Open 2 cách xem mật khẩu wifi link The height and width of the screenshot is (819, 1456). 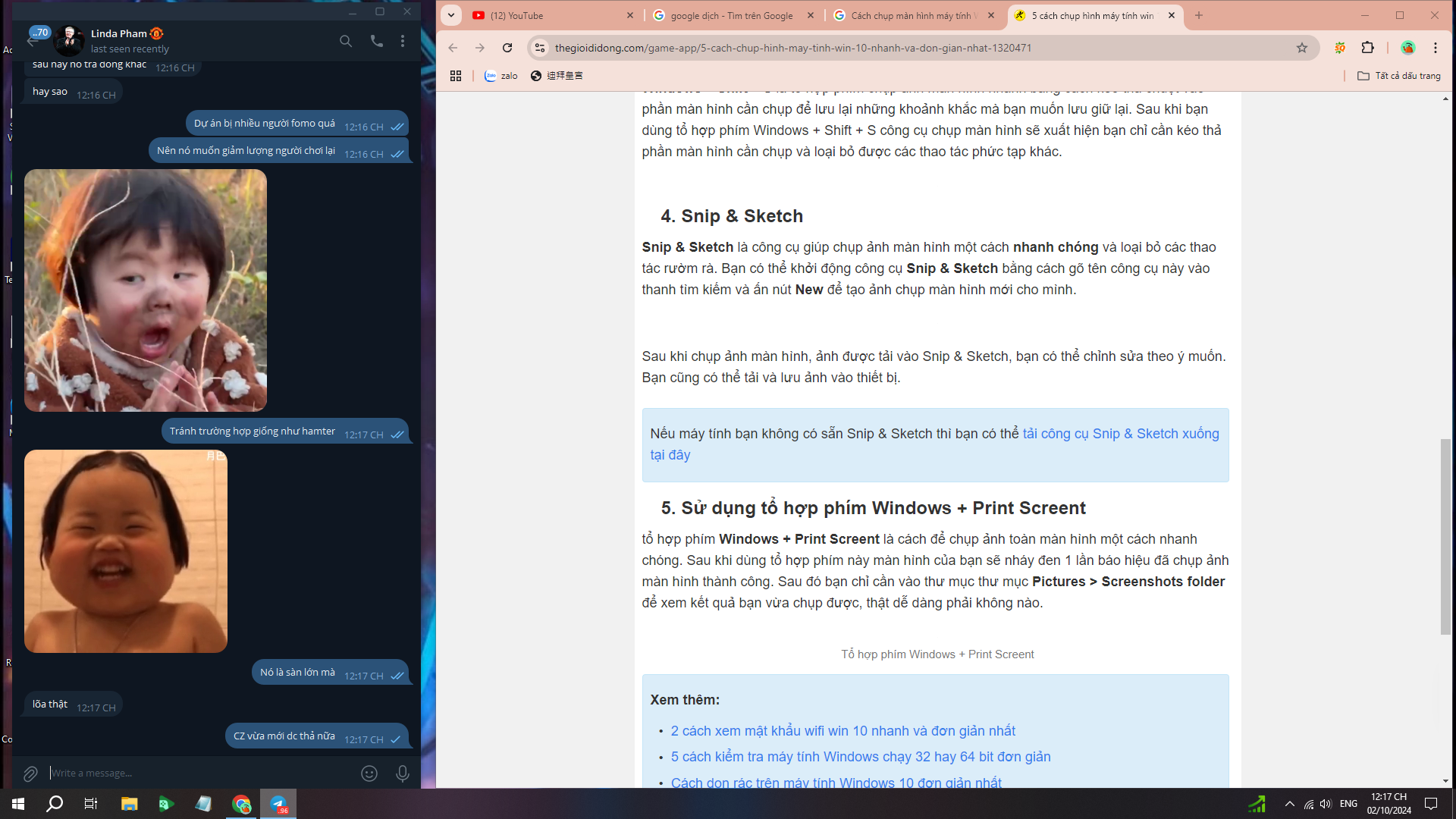pyautogui.click(x=843, y=731)
